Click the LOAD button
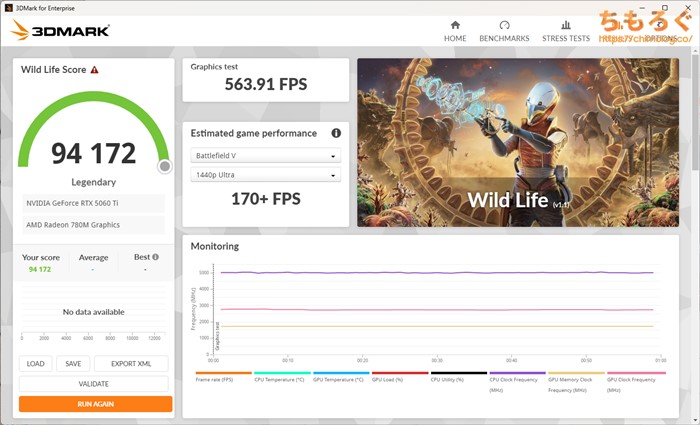700x425 pixels. [35, 363]
